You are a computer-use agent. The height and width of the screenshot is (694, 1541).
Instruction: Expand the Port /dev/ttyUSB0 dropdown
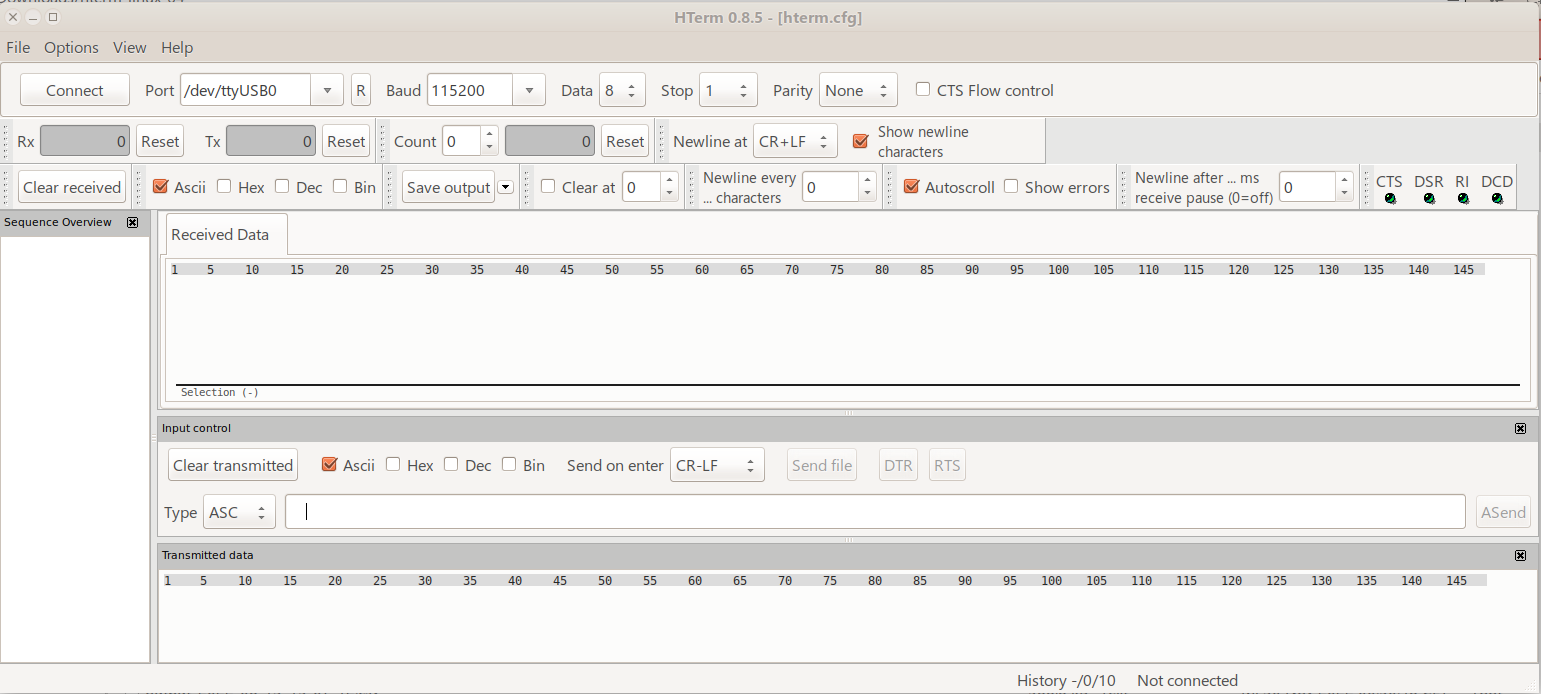326,90
